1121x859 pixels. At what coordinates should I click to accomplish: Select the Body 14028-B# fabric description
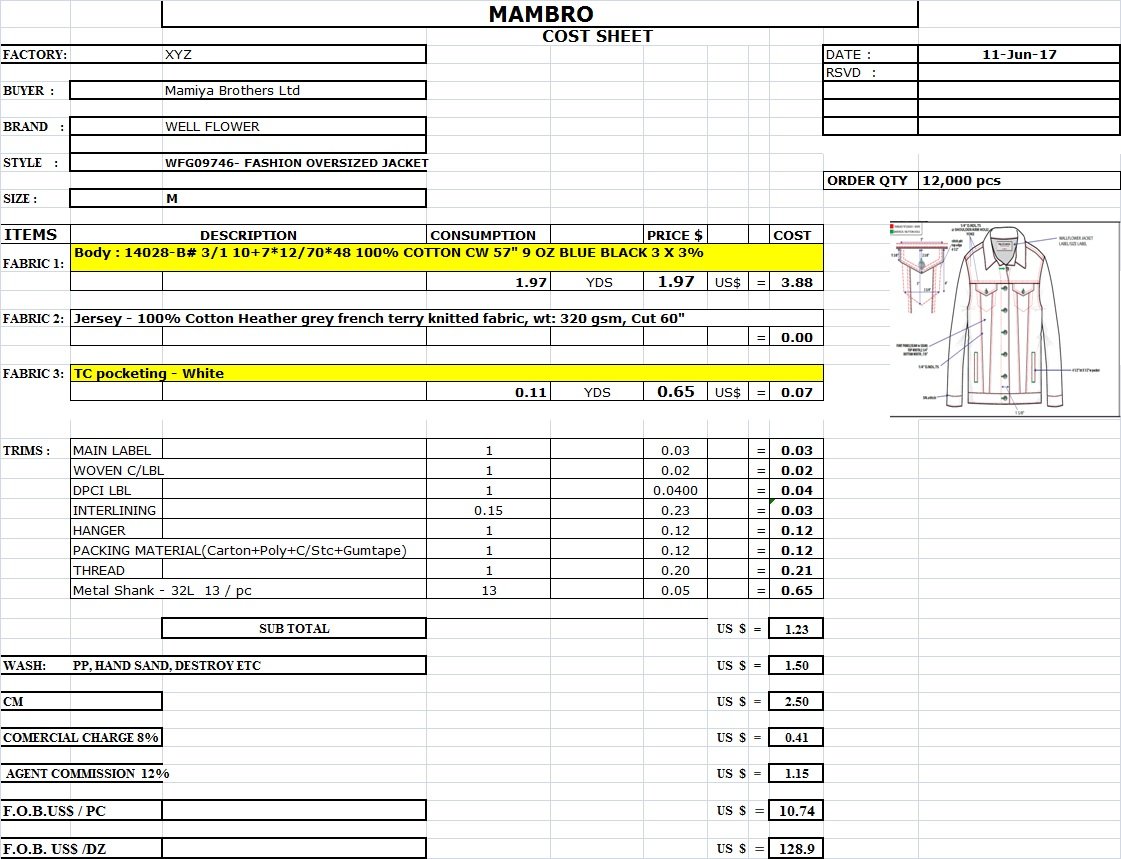[x=447, y=257]
